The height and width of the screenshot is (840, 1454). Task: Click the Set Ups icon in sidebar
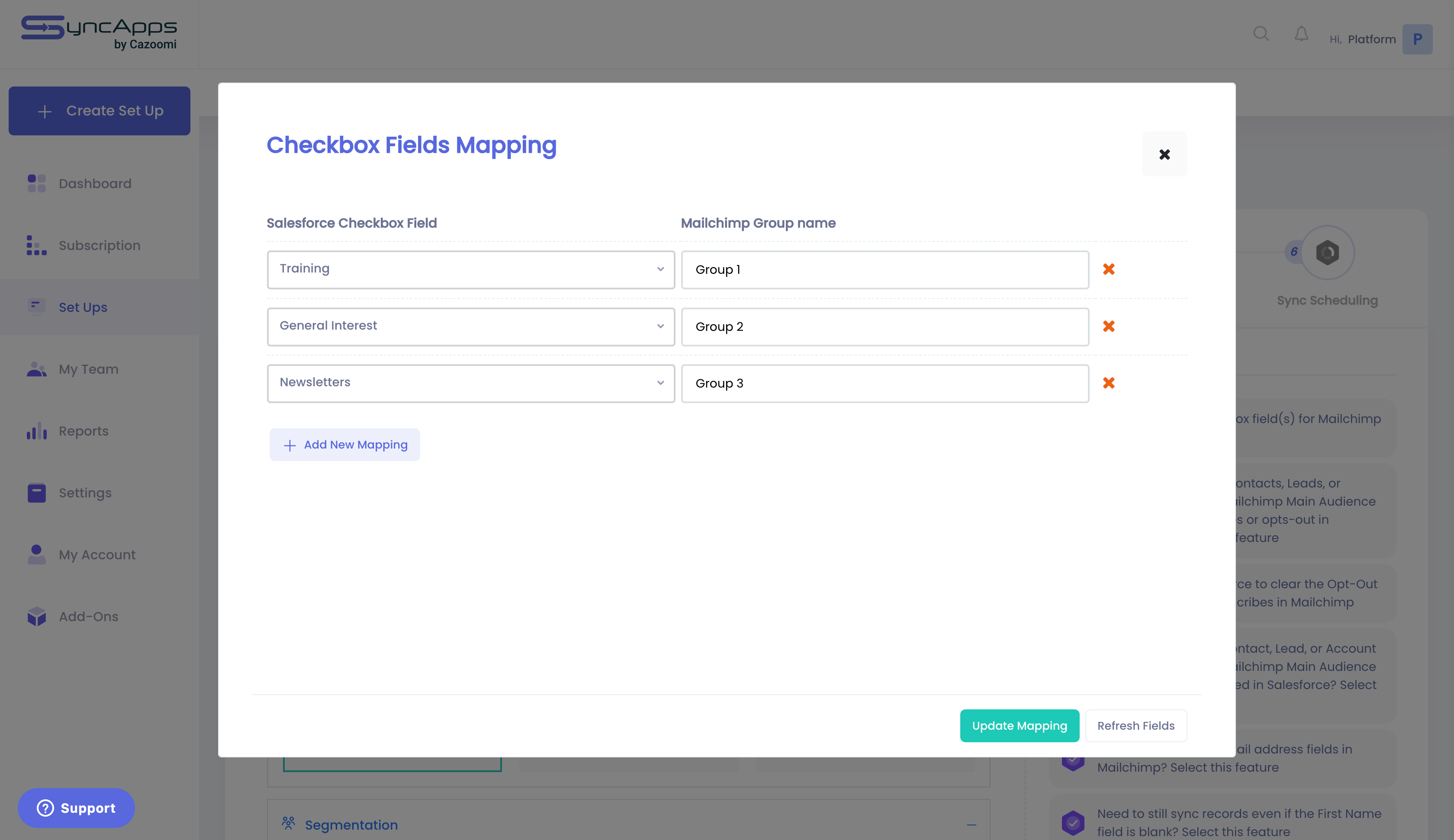pos(36,306)
